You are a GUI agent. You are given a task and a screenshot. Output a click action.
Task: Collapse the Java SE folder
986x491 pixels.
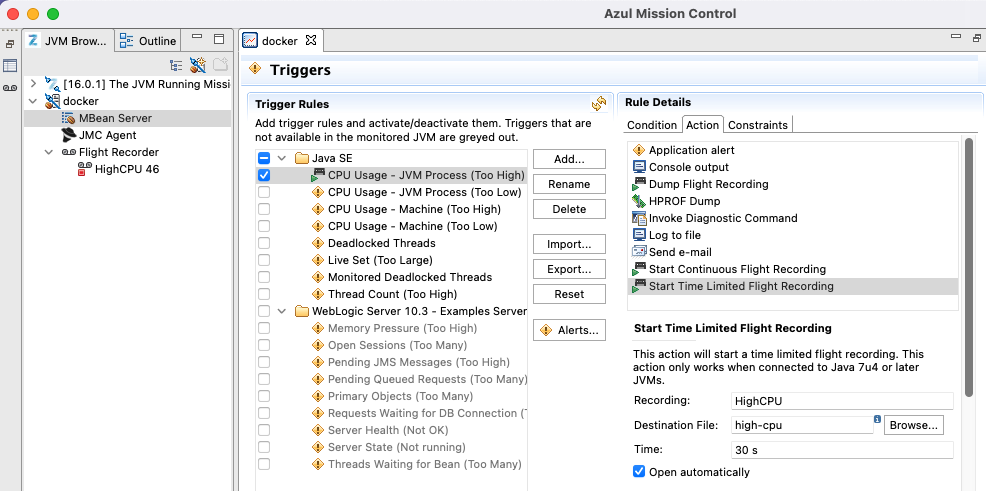click(282, 158)
